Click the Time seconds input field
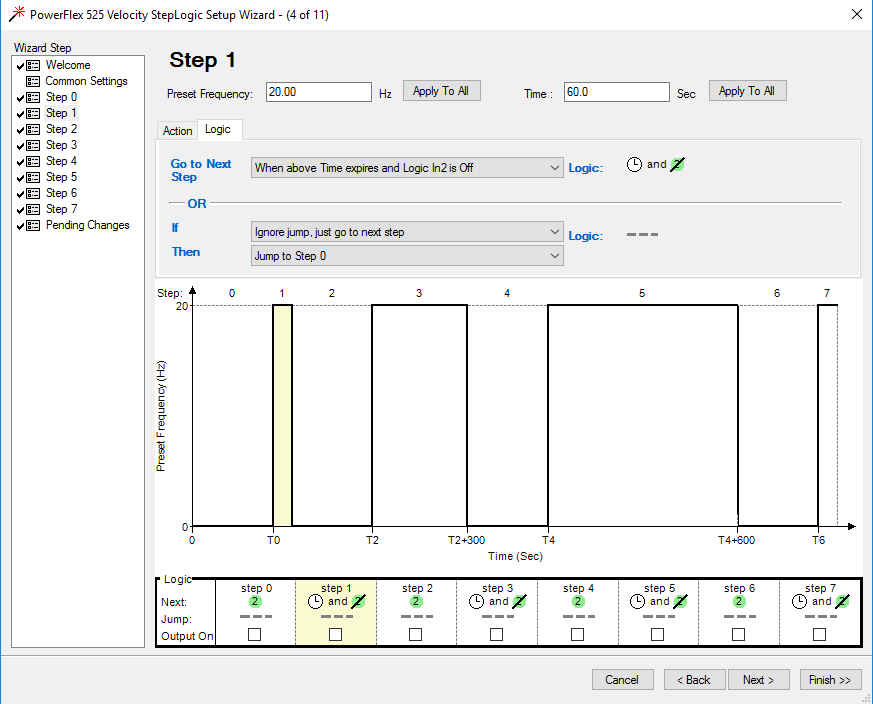 click(x=616, y=92)
